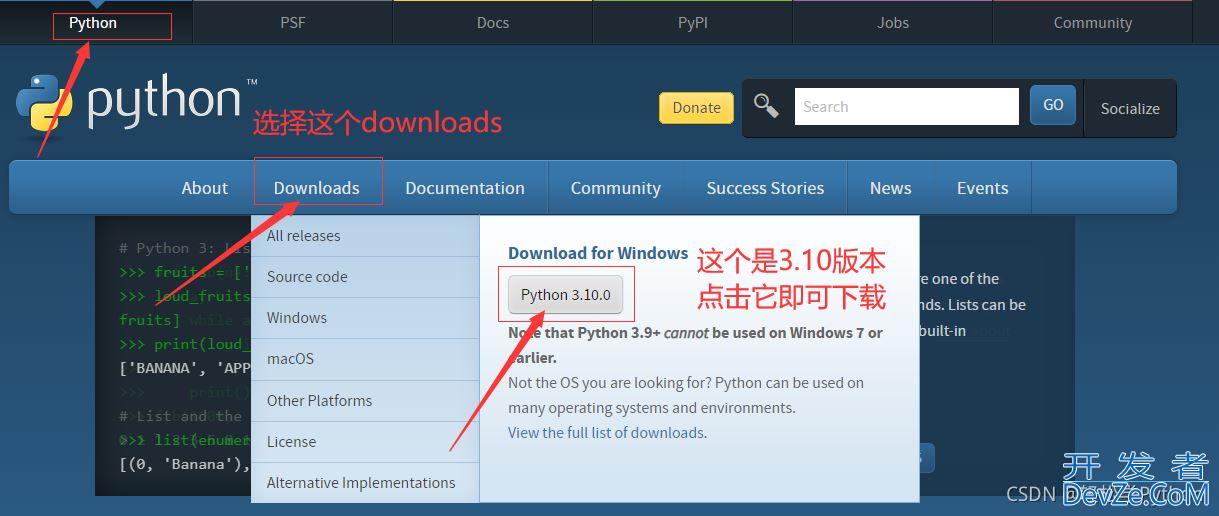The height and width of the screenshot is (516, 1219).
Task: Click the Python 3.10.0 download button
Action: 565,294
